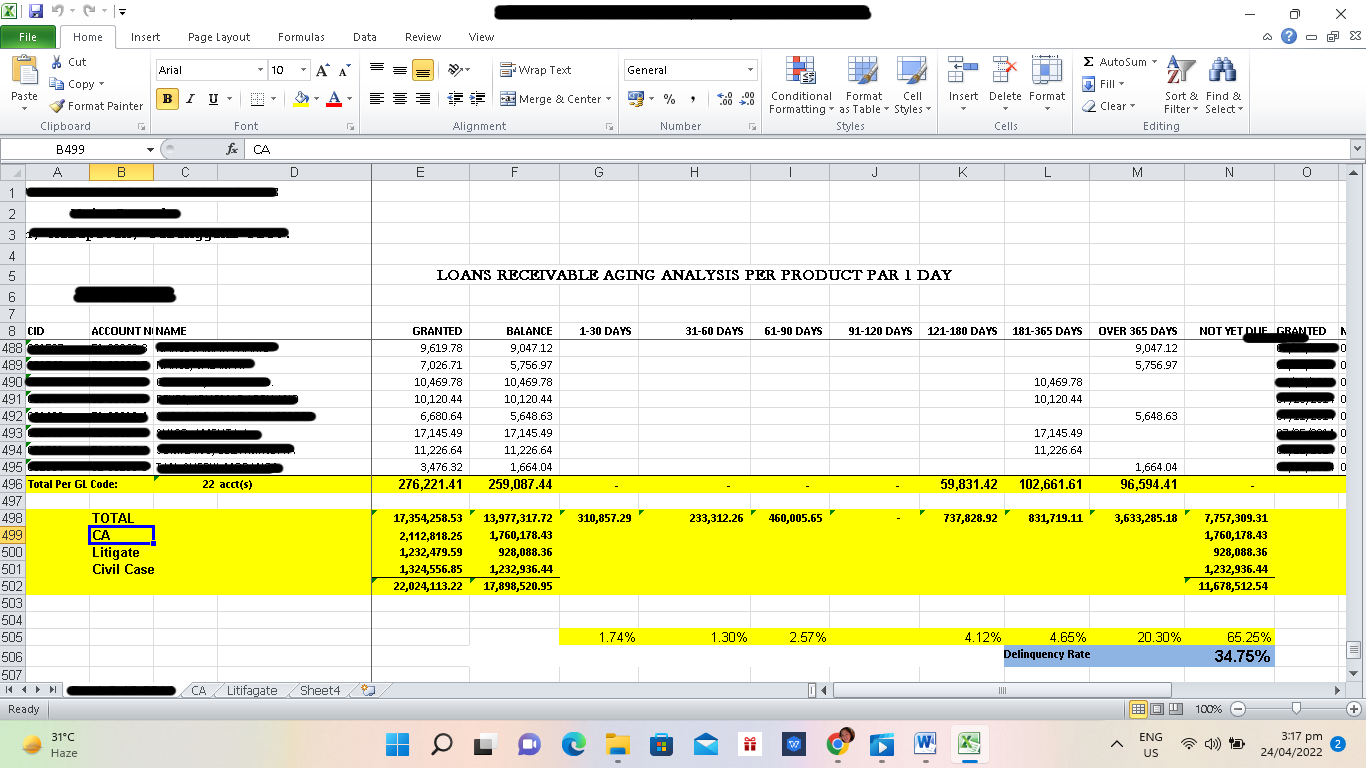Toggle Bottom Align vertical alignment
The image size is (1366, 768).
click(x=423, y=70)
